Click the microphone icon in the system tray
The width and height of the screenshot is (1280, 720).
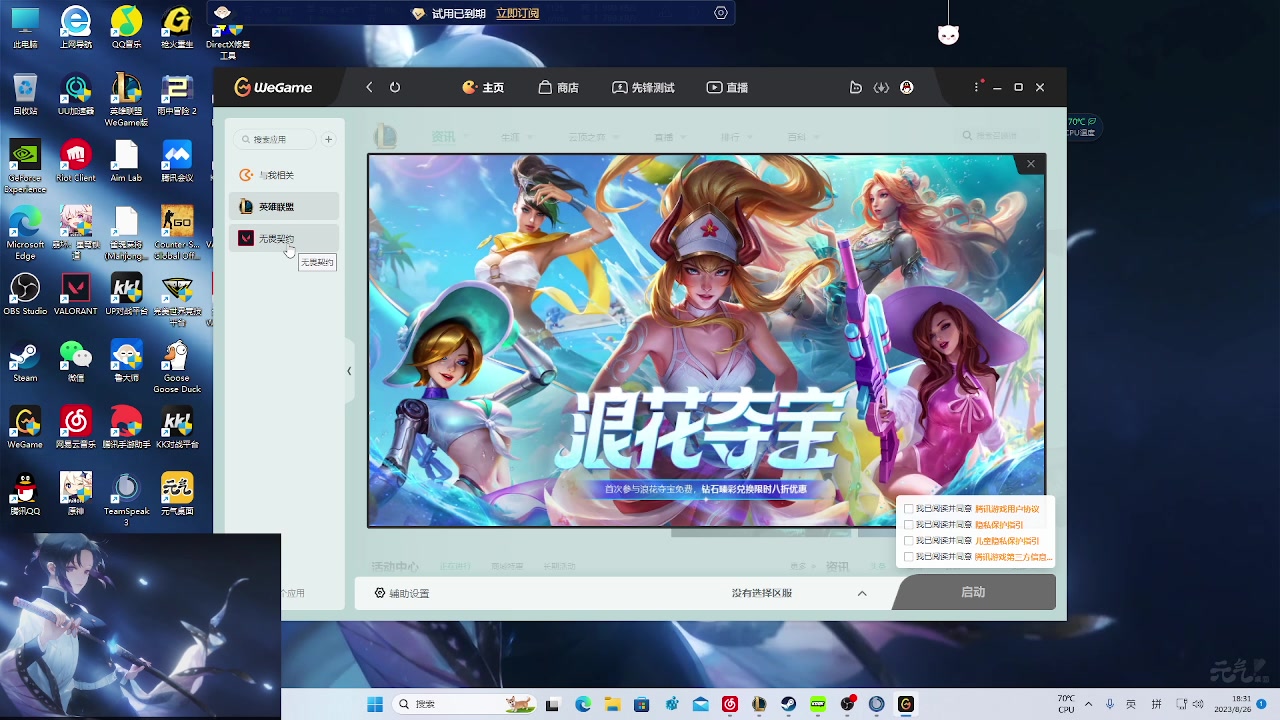(1110, 704)
